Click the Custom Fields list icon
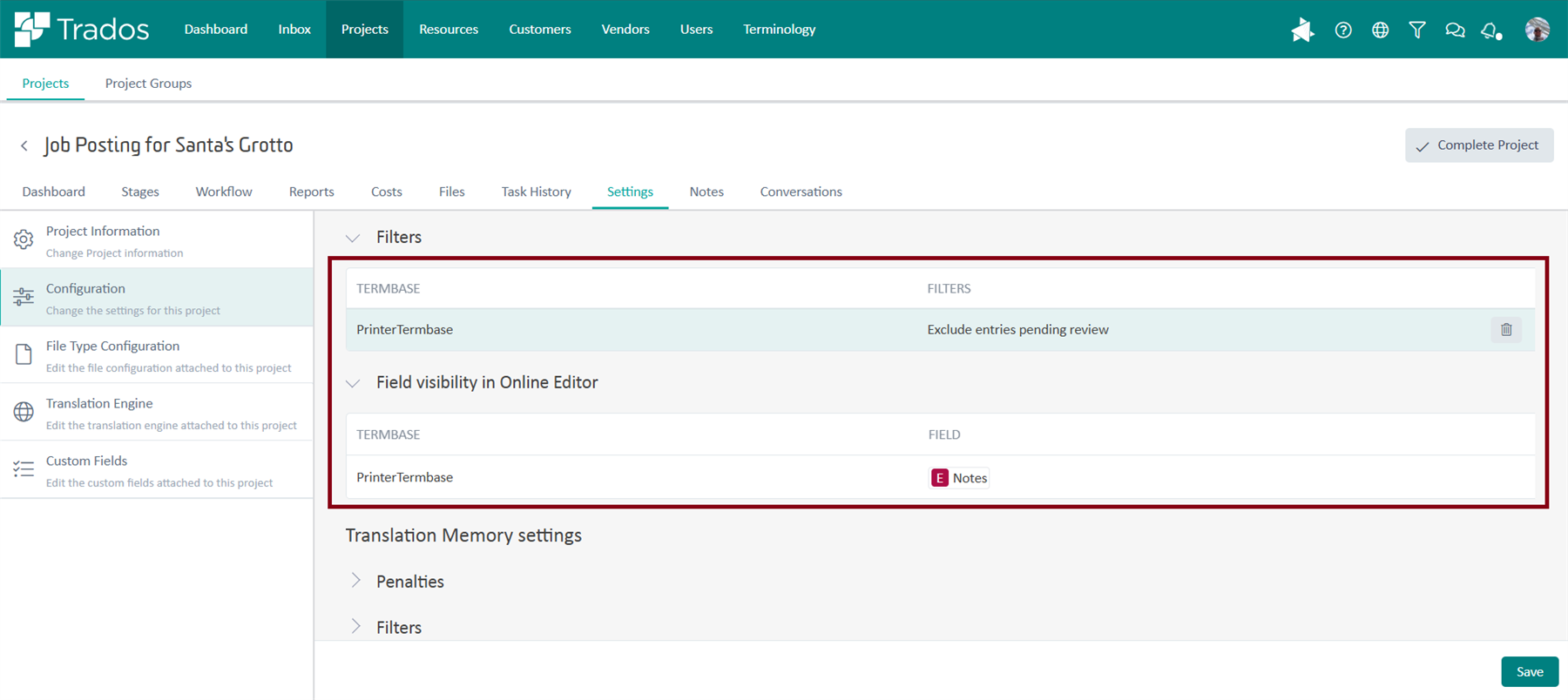This screenshot has height=700, width=1568. (x=24, y=469)
